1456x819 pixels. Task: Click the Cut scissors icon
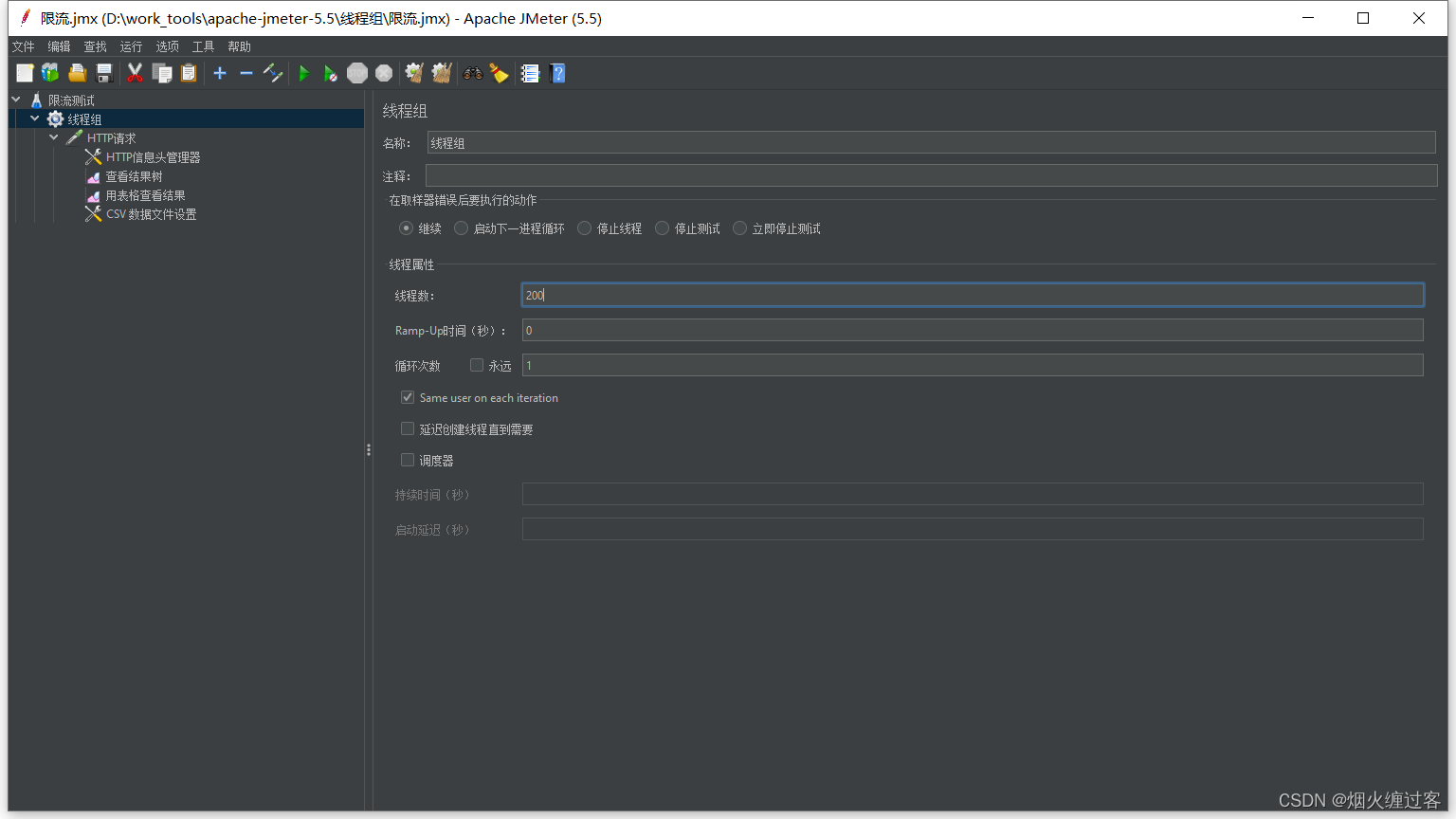click(135, 73)
